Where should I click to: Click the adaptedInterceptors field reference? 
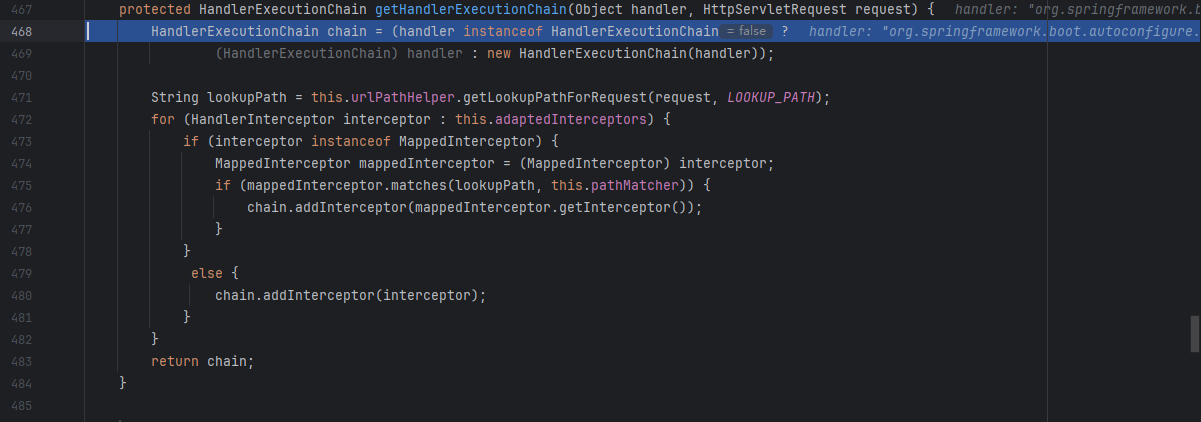tap(573, 119)
